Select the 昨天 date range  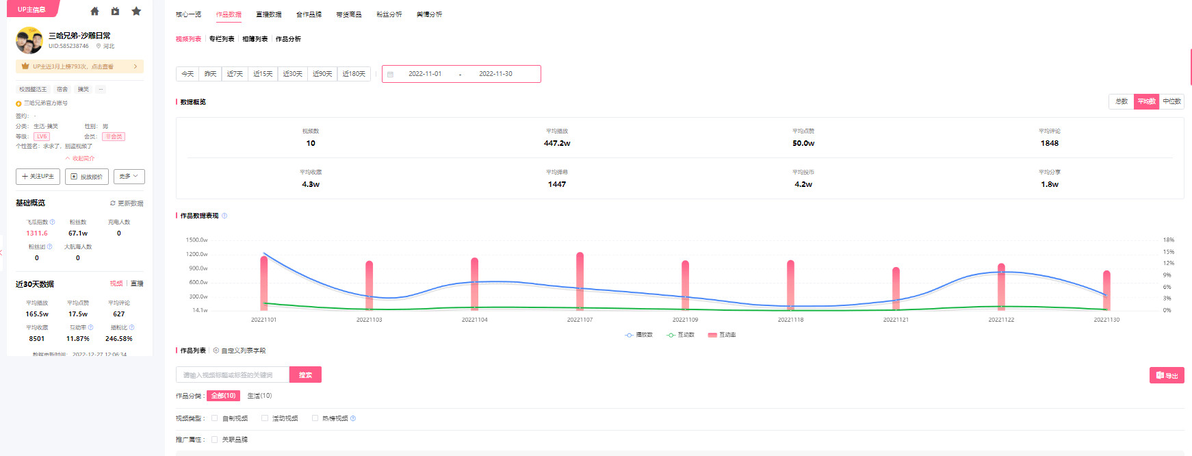[x=210, y=74]
